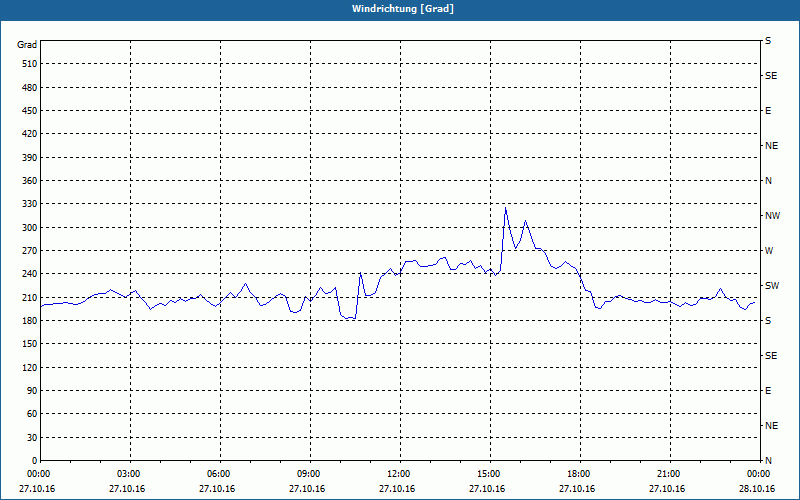Screen dimensions: 800x500
Task: Click the 120 degree axis label
Action: point(30,367)
